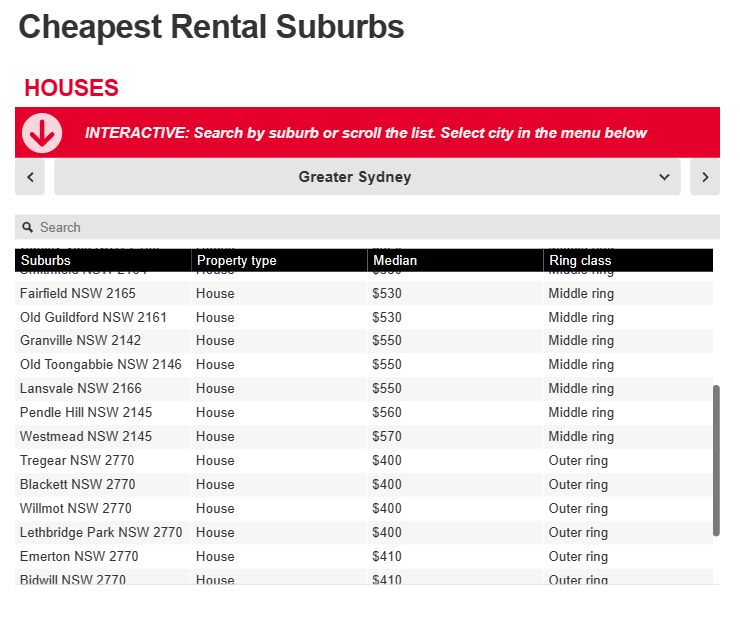Click the $560 median for Pendle Hill
The height and width of the screenshot is (617, 740).
click(x=386, y=413)
